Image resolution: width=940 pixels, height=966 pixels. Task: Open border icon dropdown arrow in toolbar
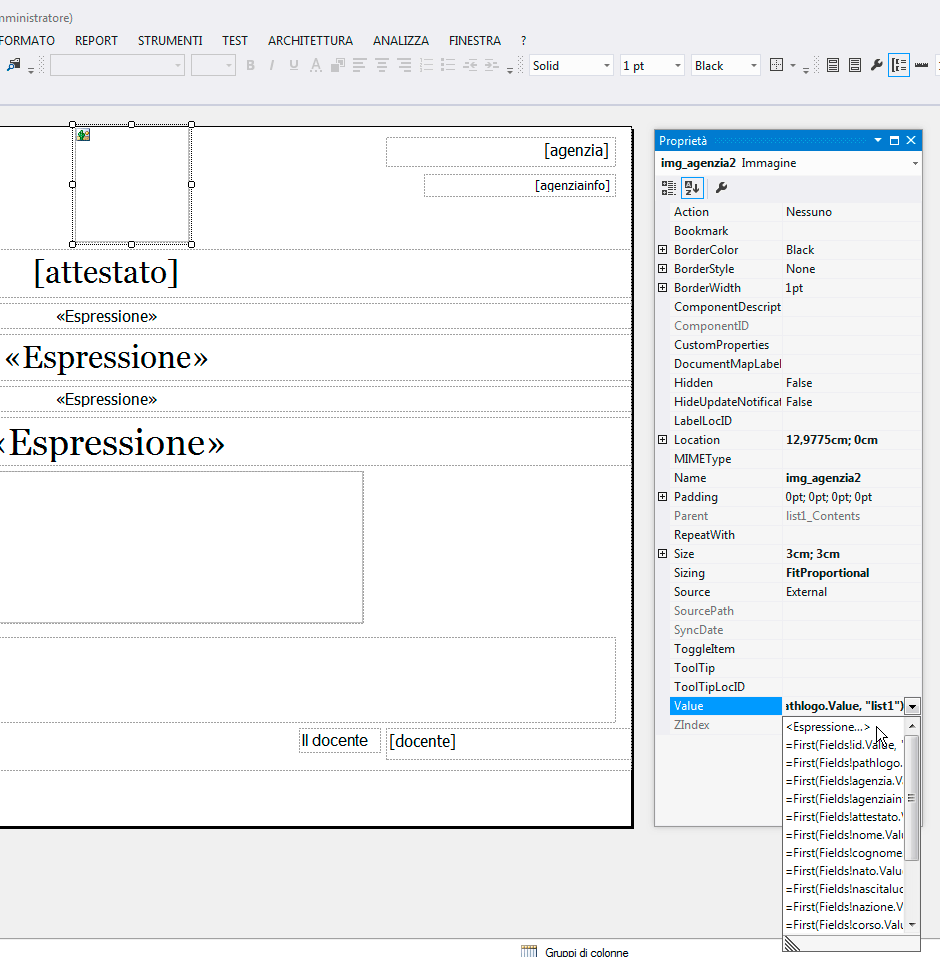(x=793, y=65)
